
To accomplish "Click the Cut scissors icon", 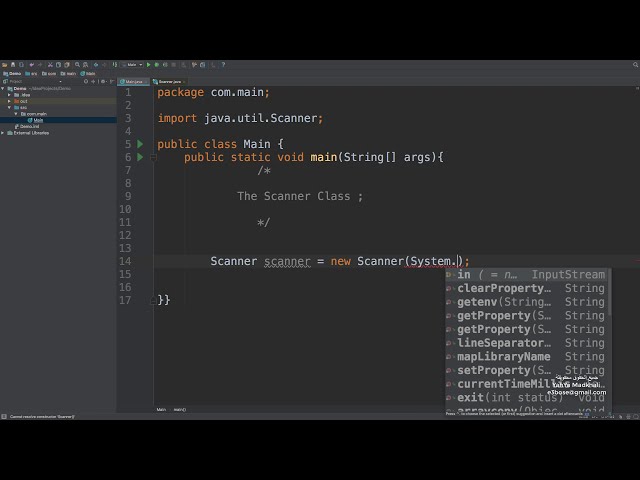I will pos(50,65).
